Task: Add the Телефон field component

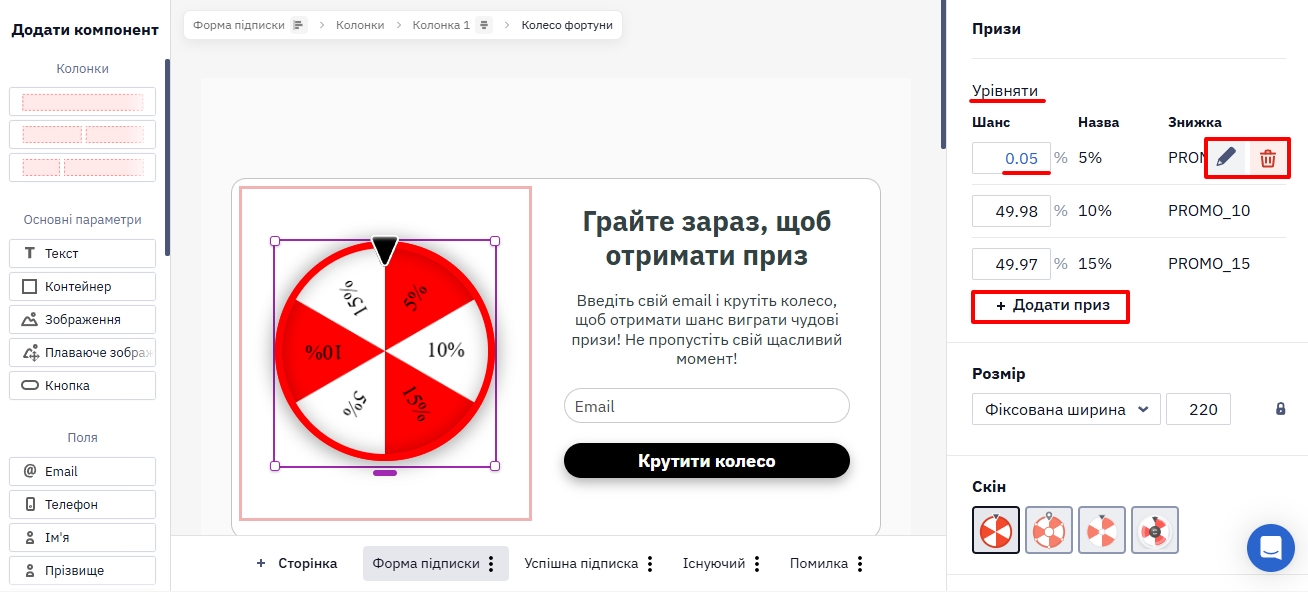Action: [83, 504]
